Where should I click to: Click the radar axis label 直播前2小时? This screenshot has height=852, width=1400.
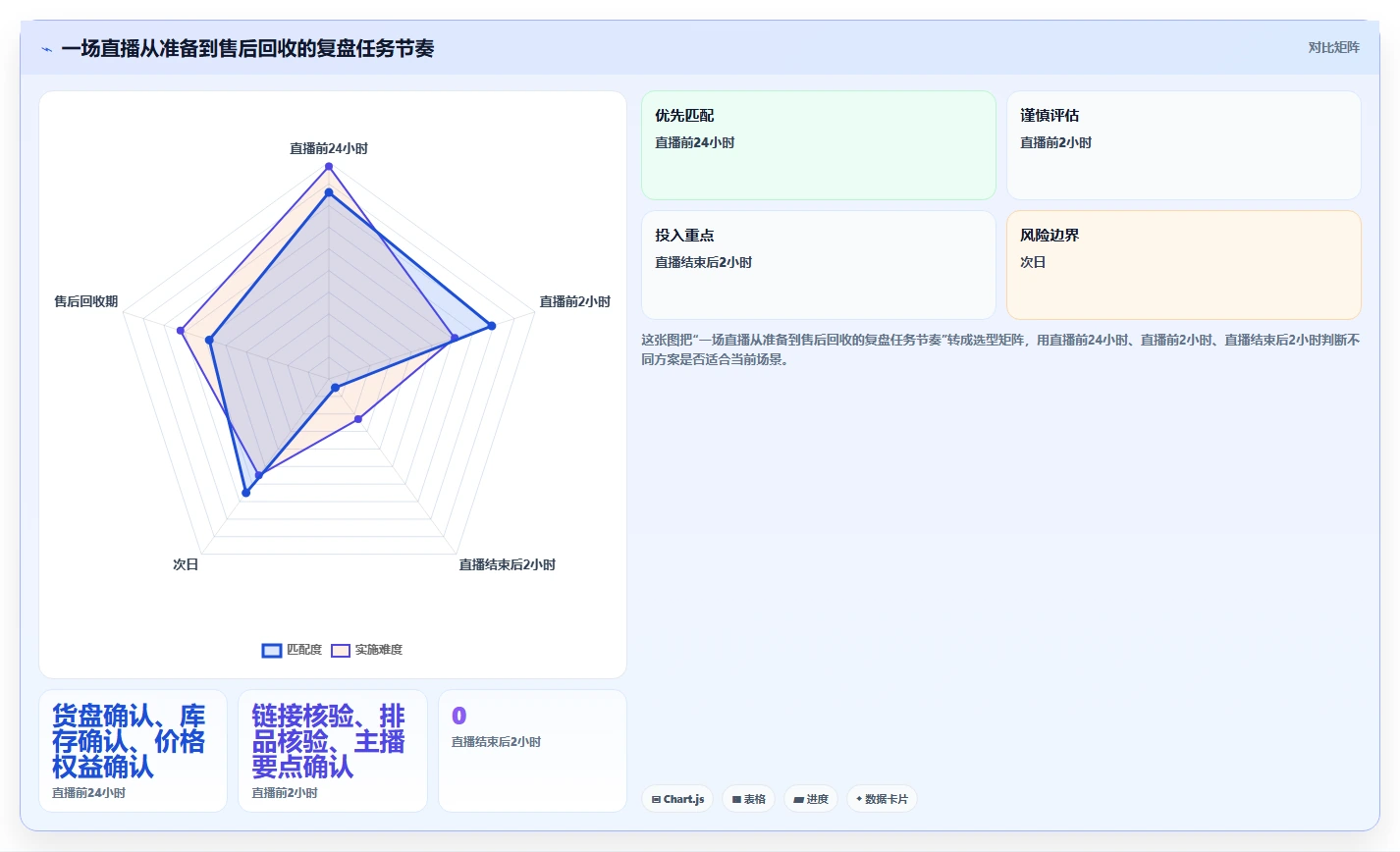[575, 301]
